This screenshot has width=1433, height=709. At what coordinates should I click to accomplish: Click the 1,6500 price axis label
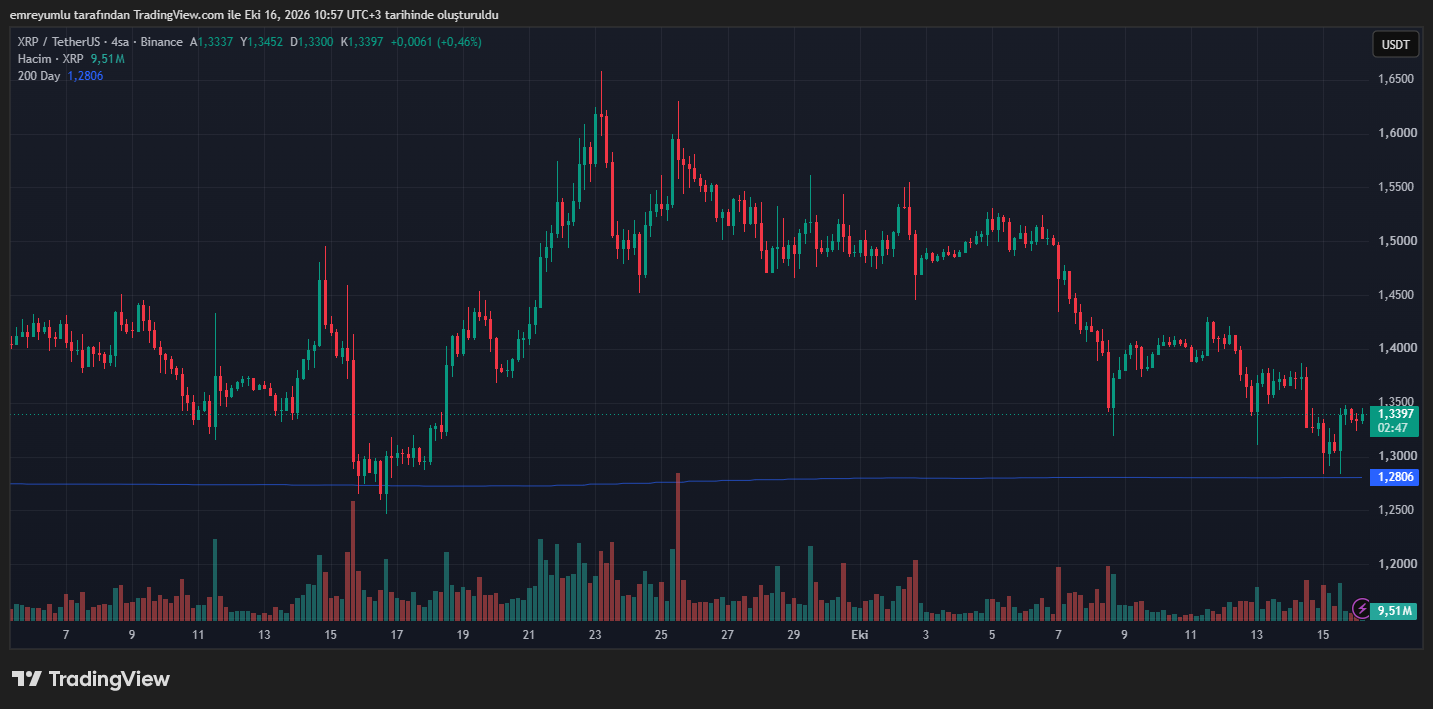[x=1395, y=79]
